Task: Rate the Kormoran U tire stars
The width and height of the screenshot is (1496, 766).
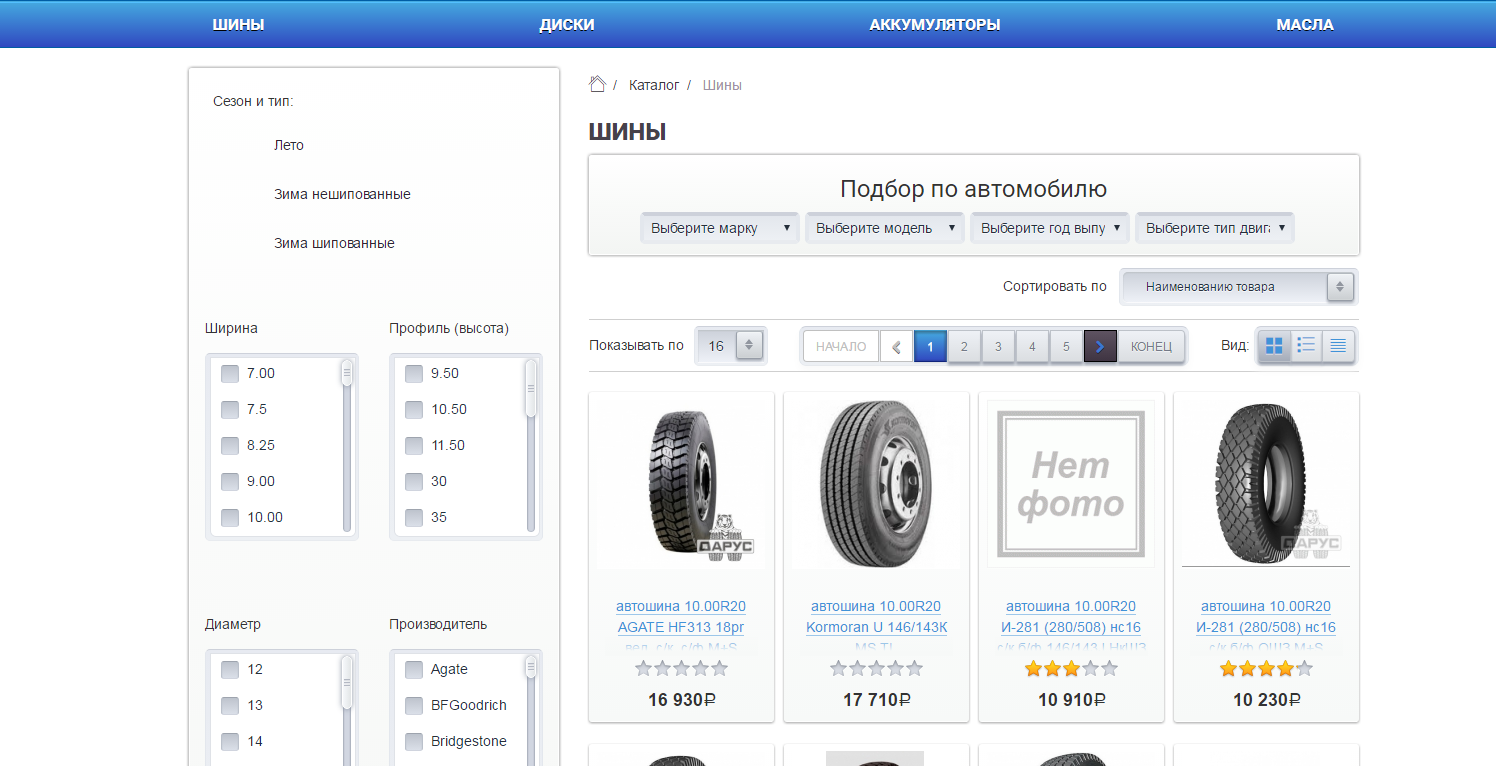Action: tap(876, 668)
